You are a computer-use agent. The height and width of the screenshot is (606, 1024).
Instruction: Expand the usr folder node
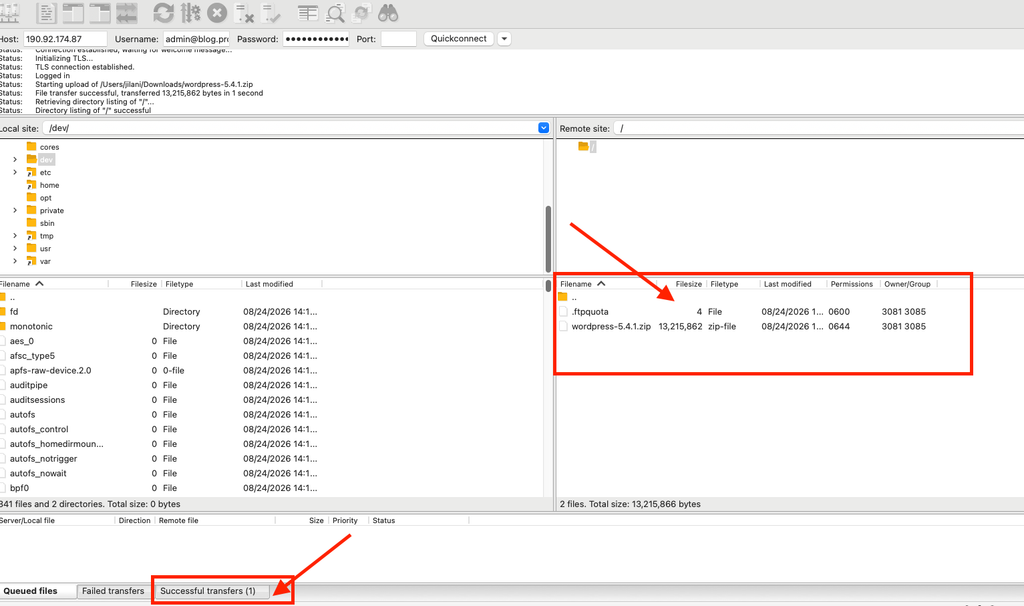pyautogui.click(x=15, y=248)
